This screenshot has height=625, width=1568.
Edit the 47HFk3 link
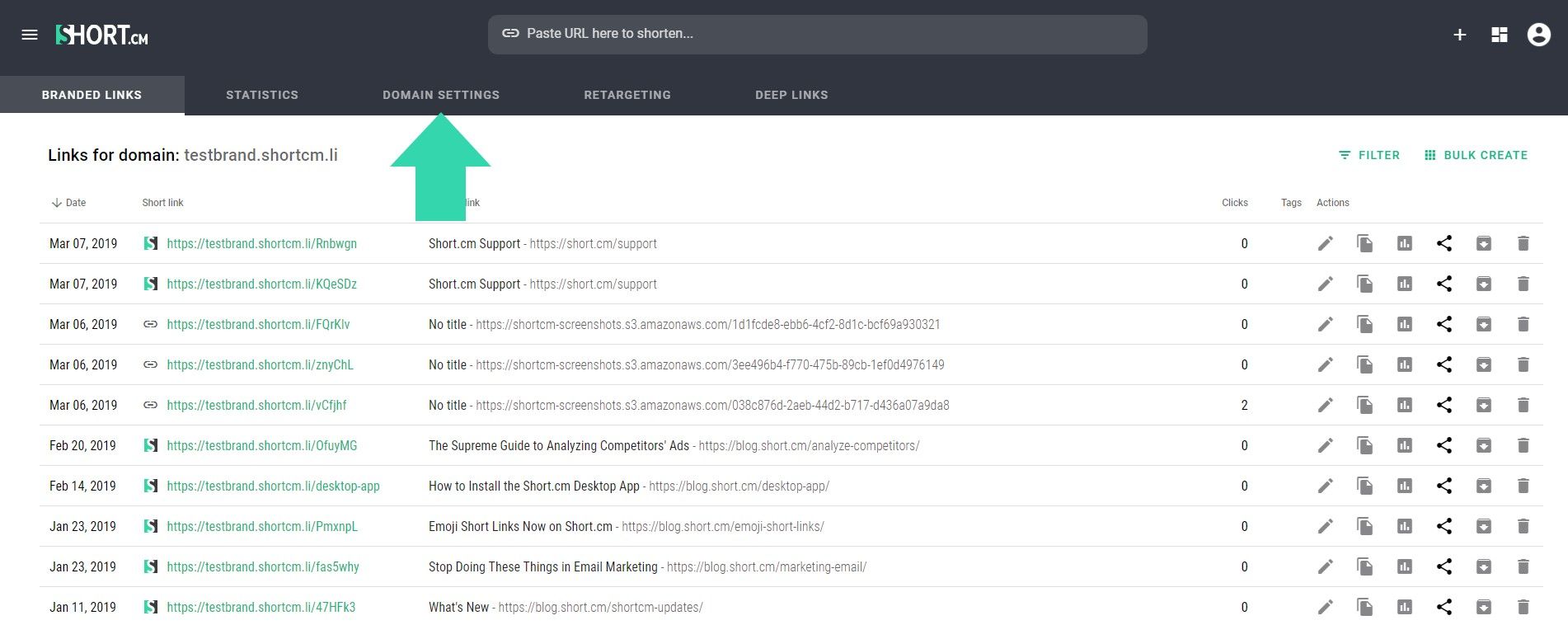[x=1325, y=607]
